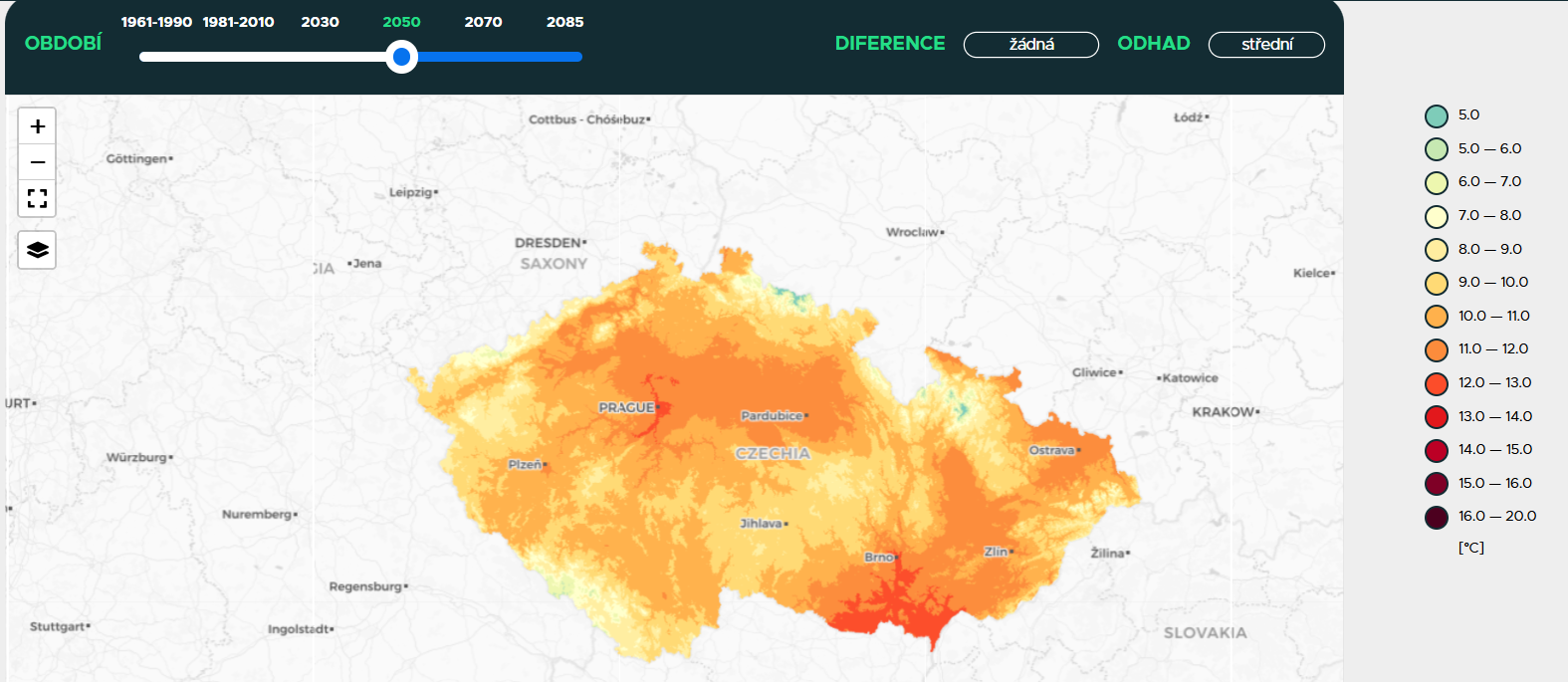Click the period slider handle
The image size is (1568, 682).
(x=401, y=57)
